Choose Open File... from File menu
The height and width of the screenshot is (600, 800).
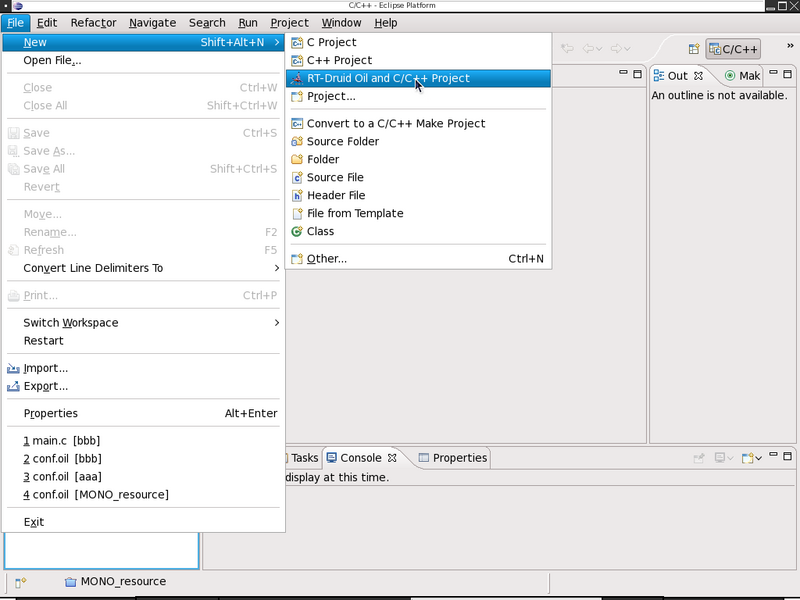[143, 60]
